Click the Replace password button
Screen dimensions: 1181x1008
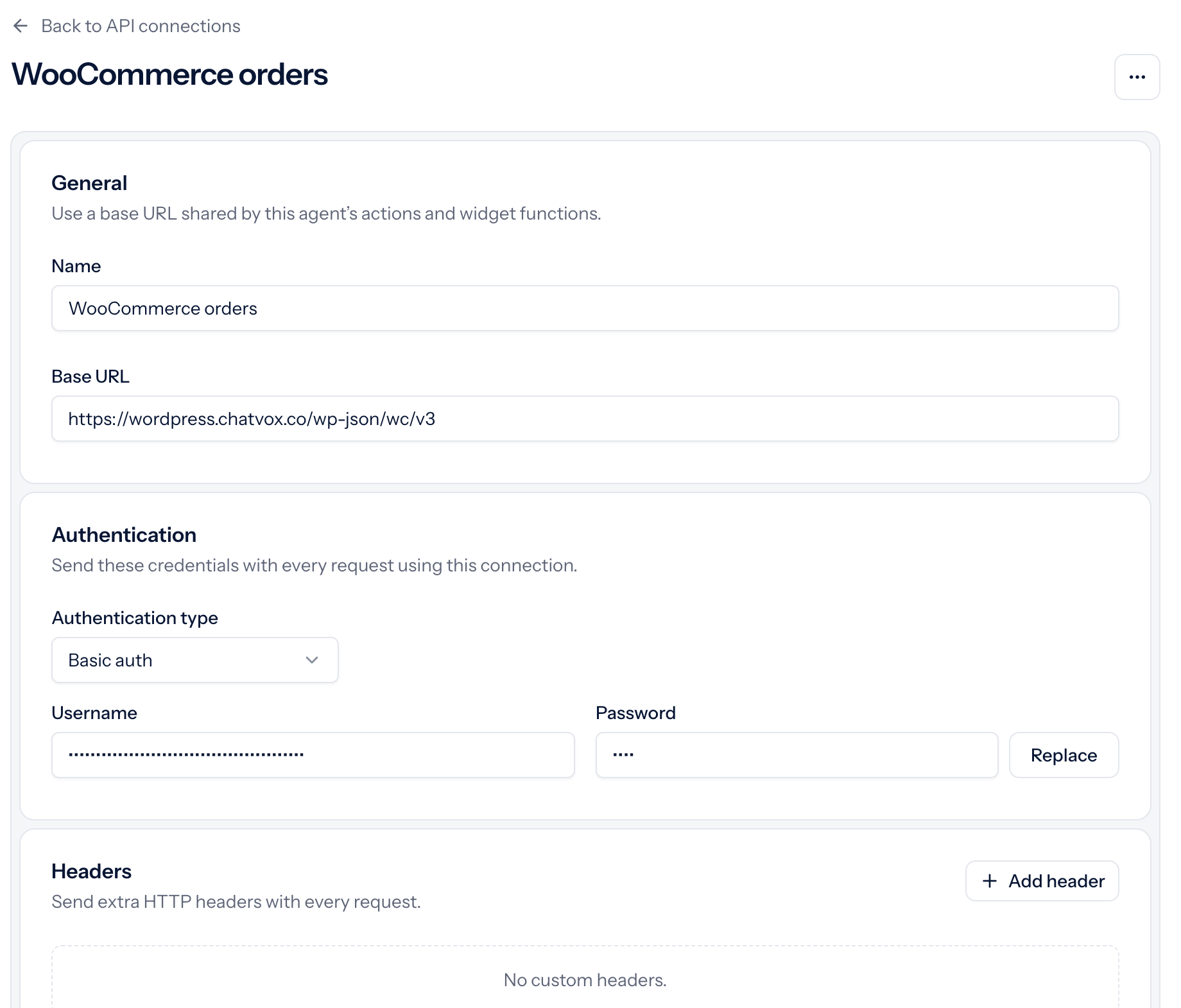click(1064, 755)
